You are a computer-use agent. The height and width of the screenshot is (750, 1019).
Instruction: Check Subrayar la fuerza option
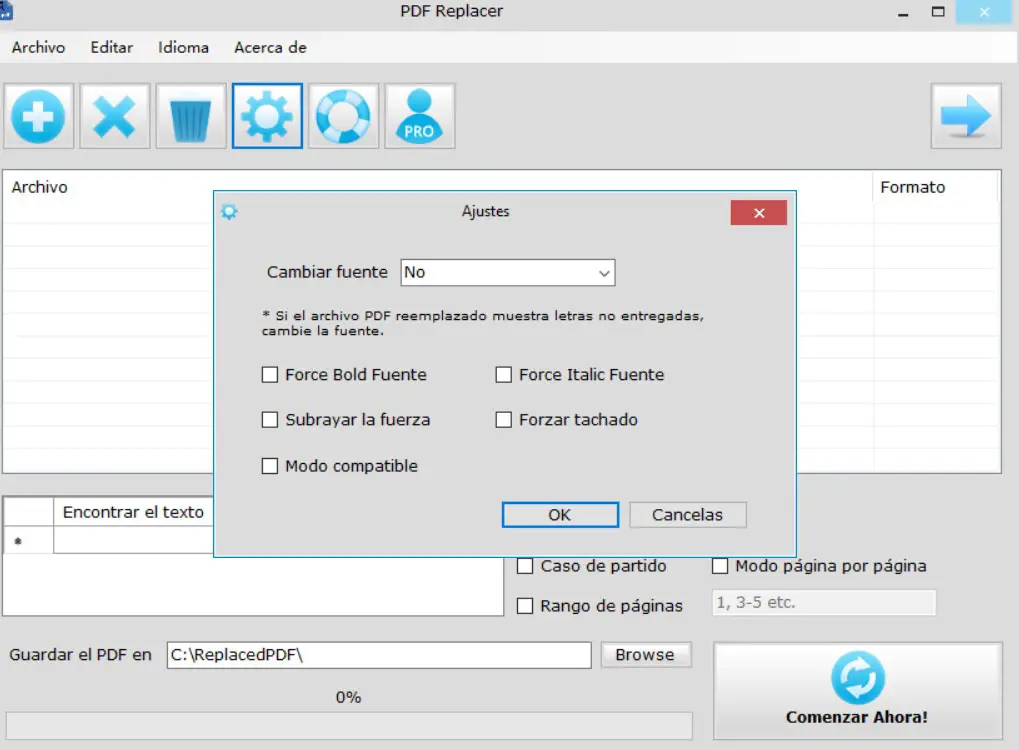(270, 420)
